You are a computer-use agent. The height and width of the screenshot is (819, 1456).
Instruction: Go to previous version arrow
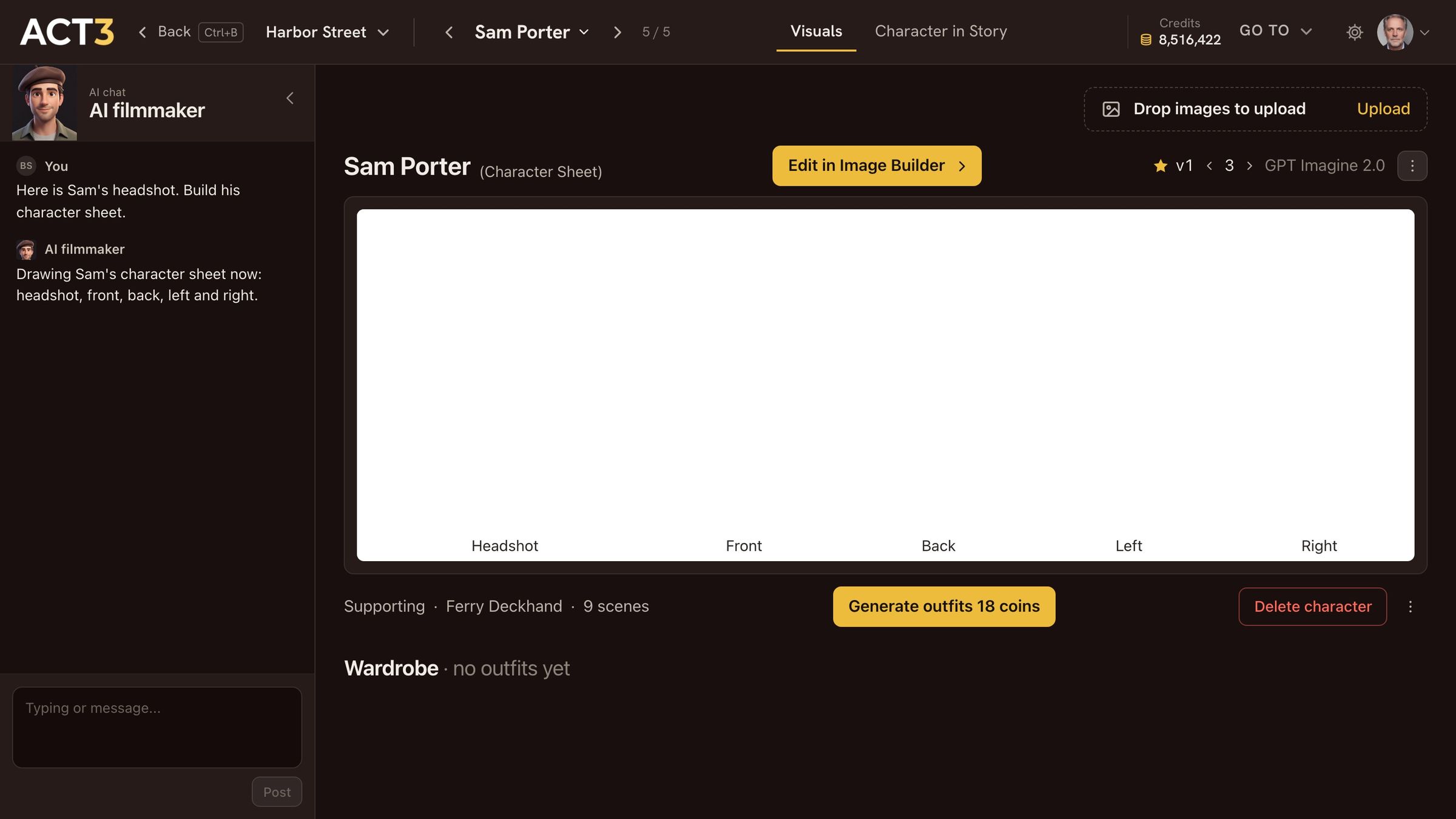click(x=1209, y=166)
